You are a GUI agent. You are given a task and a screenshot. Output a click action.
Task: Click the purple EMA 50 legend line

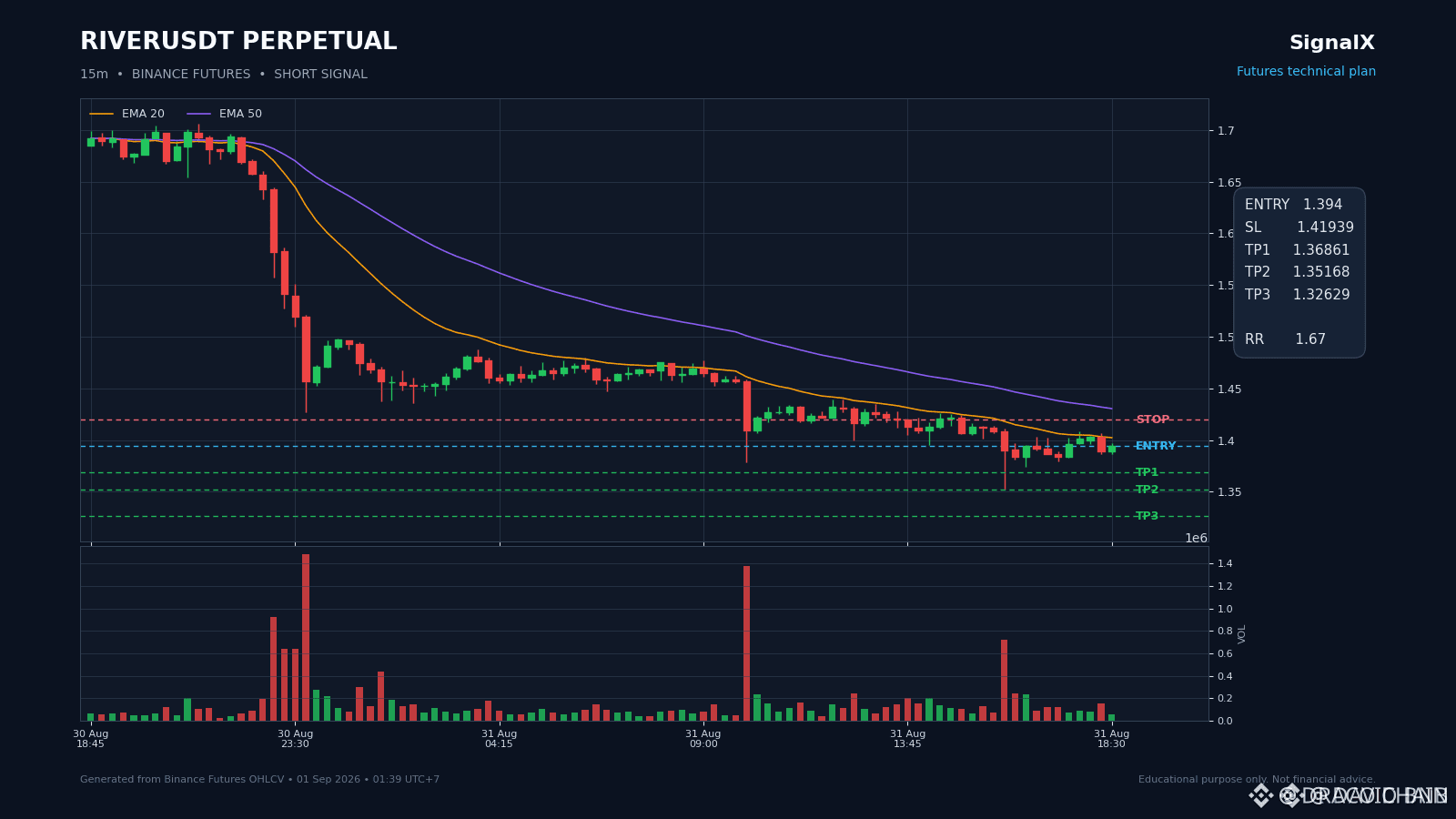[199, 114]
